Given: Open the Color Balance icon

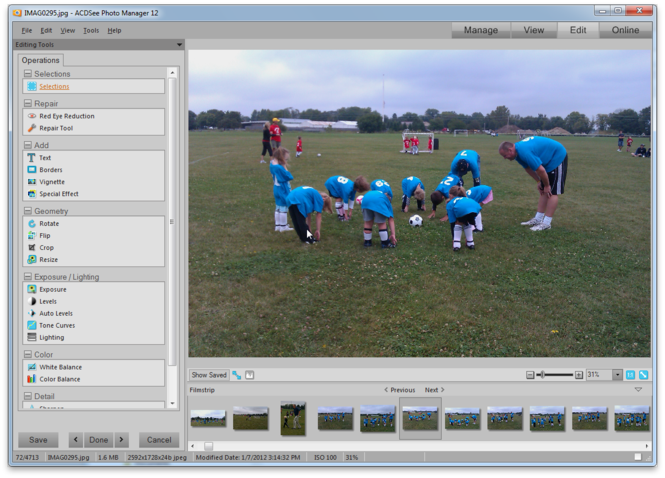Looking at the screenshot, I should (32, 379).
